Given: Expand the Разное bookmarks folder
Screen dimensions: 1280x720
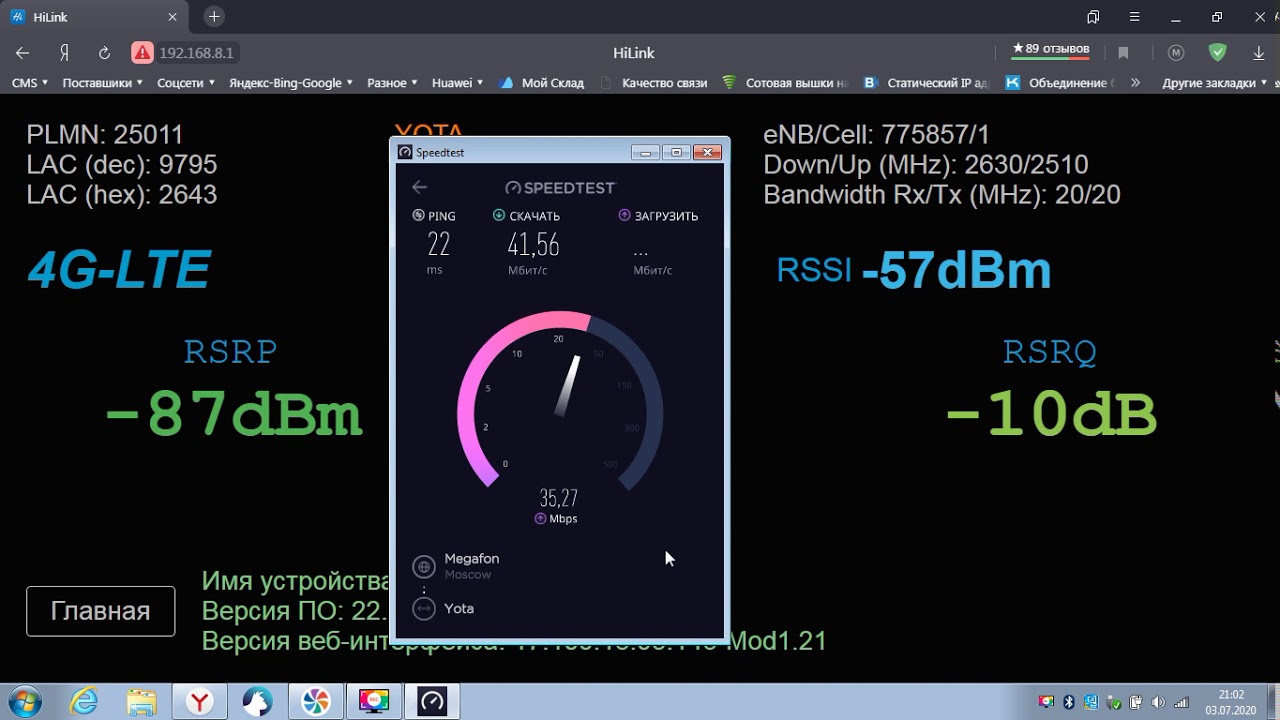Looking at the screenshot, I should click(392, 83).
